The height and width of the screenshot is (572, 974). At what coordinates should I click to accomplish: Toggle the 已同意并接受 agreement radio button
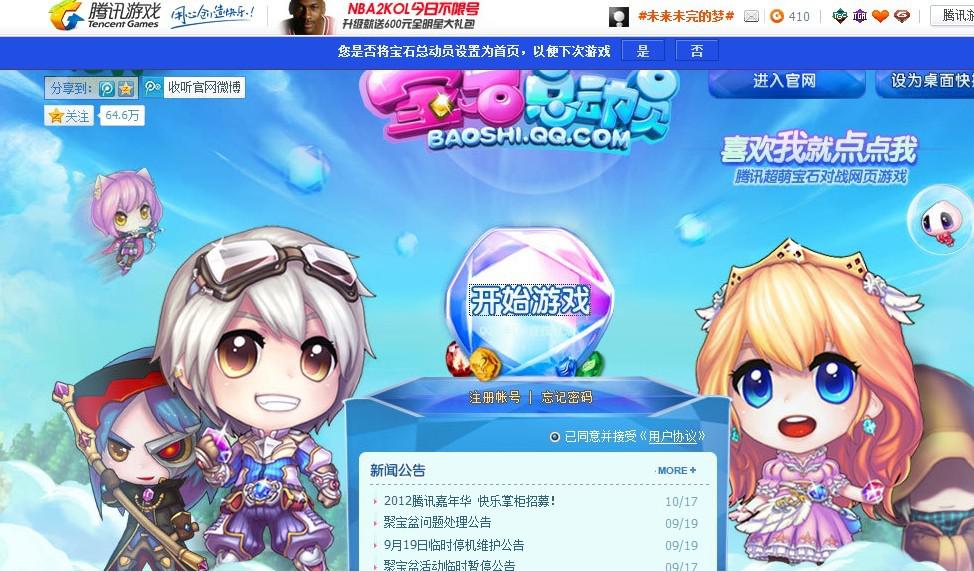[555, 437]
